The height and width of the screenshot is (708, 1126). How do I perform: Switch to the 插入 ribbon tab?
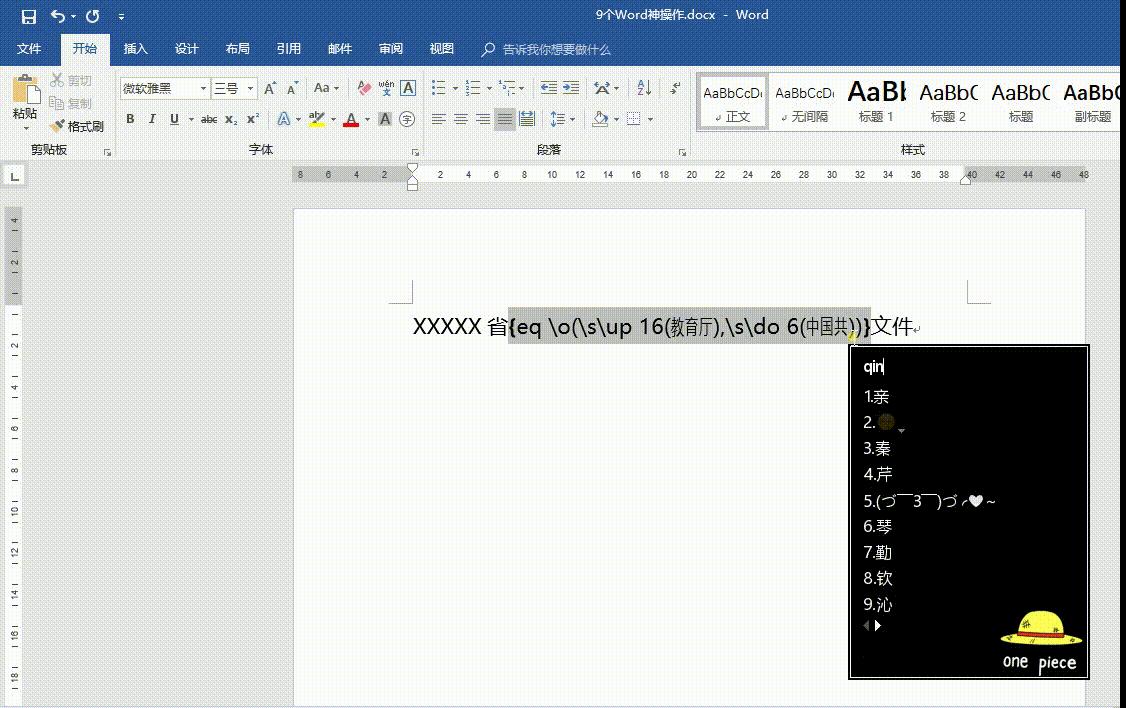[135, 48]
